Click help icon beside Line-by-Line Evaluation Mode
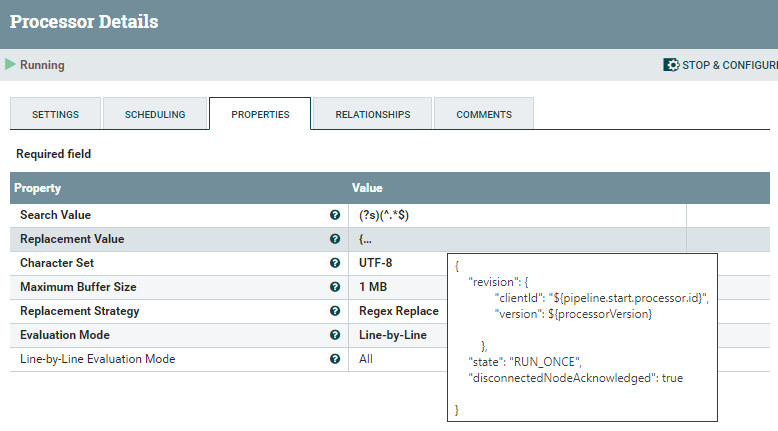778x431 pixels. (335, 359)
